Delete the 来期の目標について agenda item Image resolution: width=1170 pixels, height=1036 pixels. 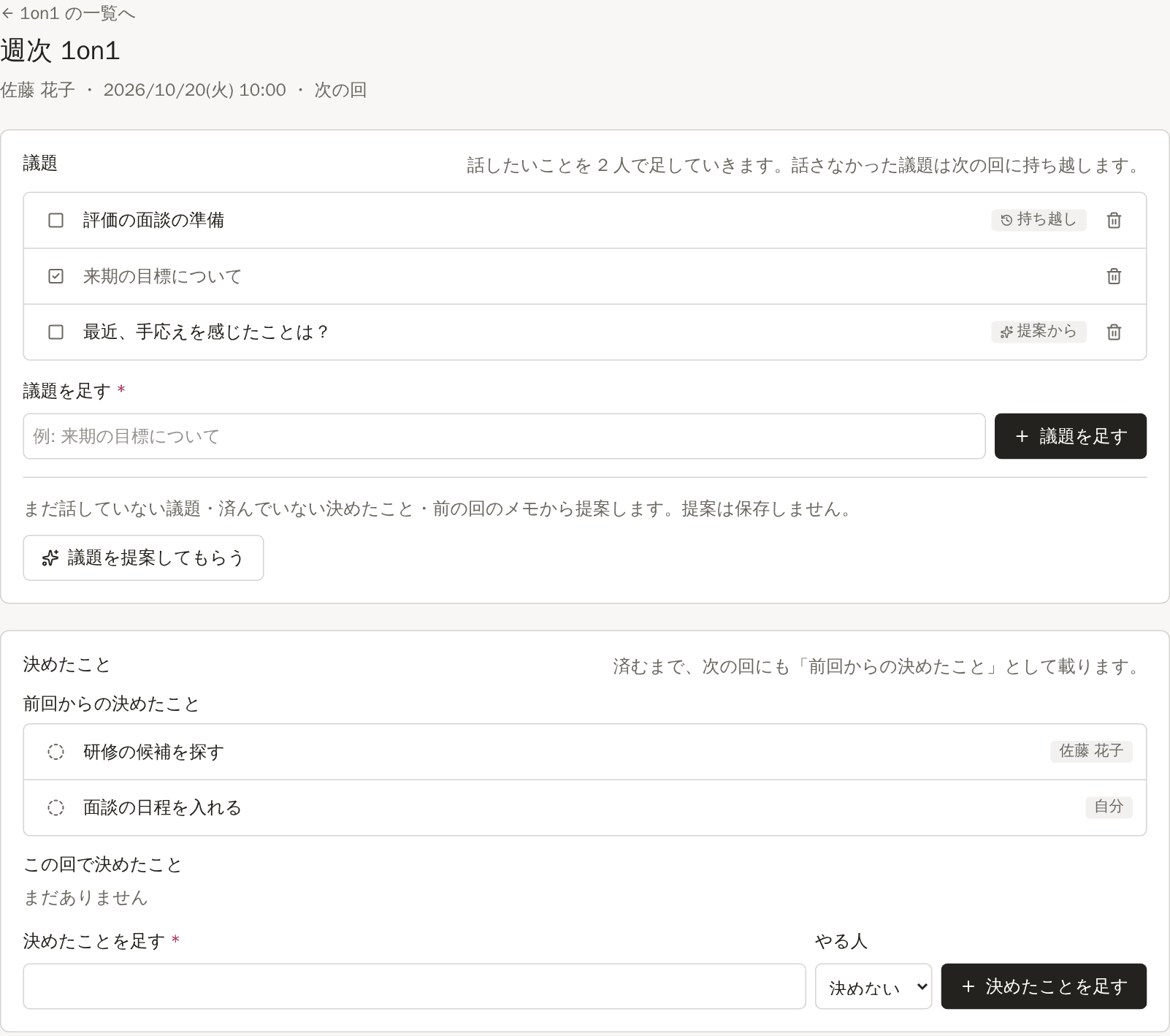pyautogui.click(x=1114, y=276)
